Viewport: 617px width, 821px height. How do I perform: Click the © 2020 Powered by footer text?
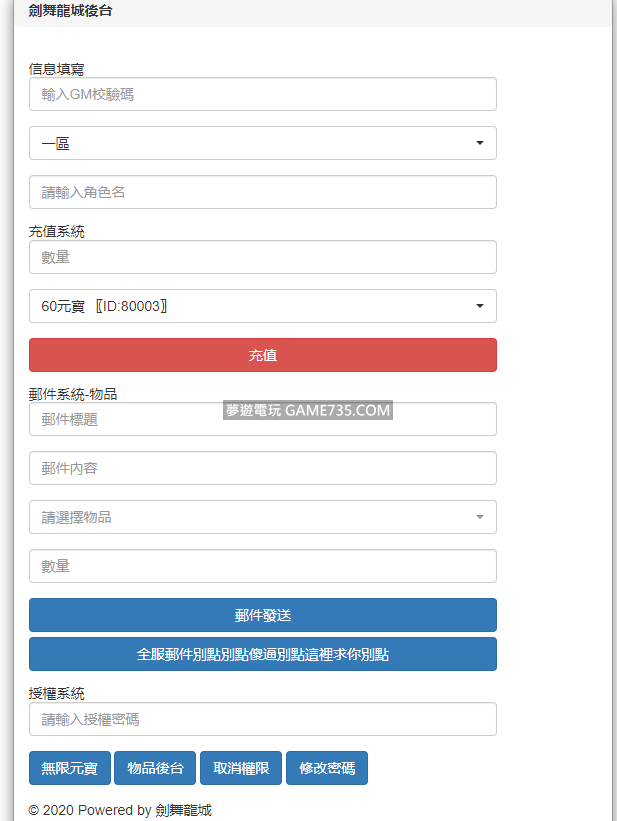120,810
